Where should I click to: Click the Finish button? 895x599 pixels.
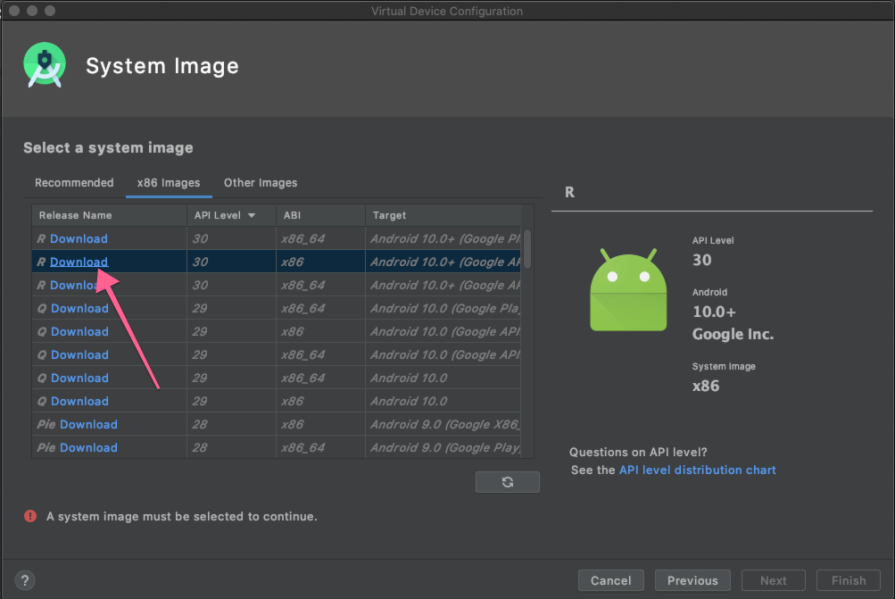tap(848, 580)
